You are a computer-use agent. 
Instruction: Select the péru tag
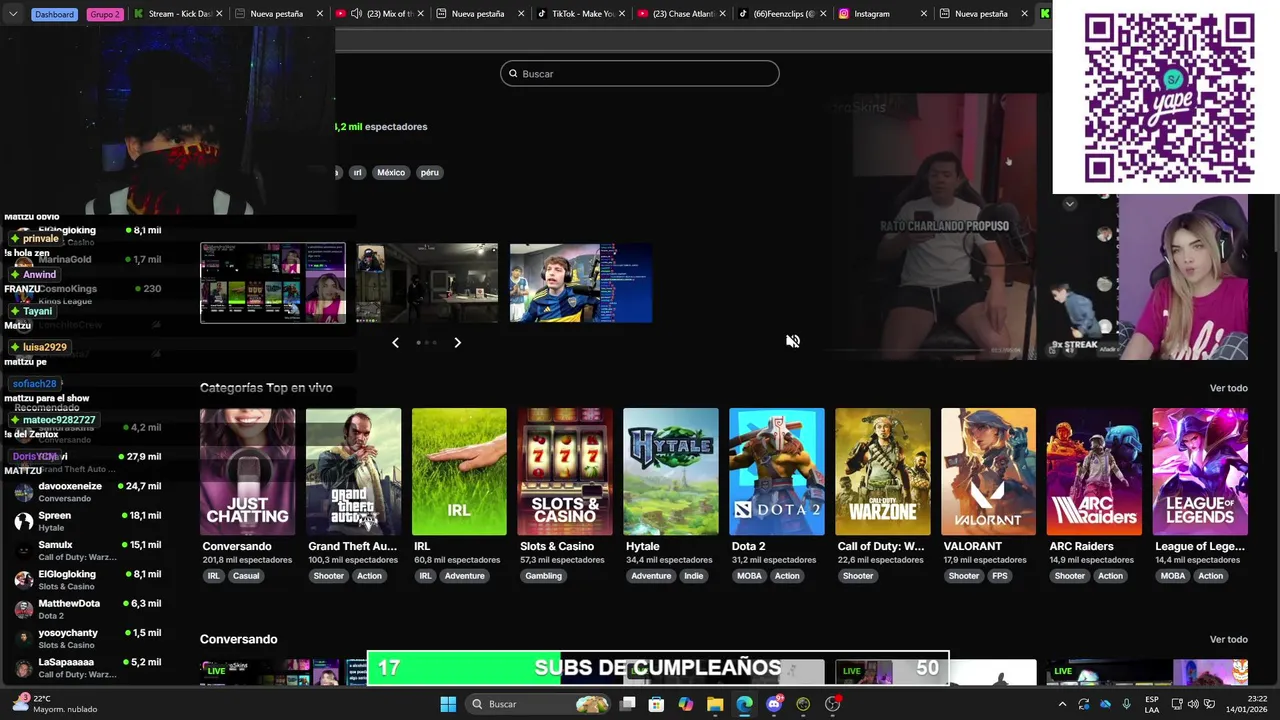click(x=430, y=173)
